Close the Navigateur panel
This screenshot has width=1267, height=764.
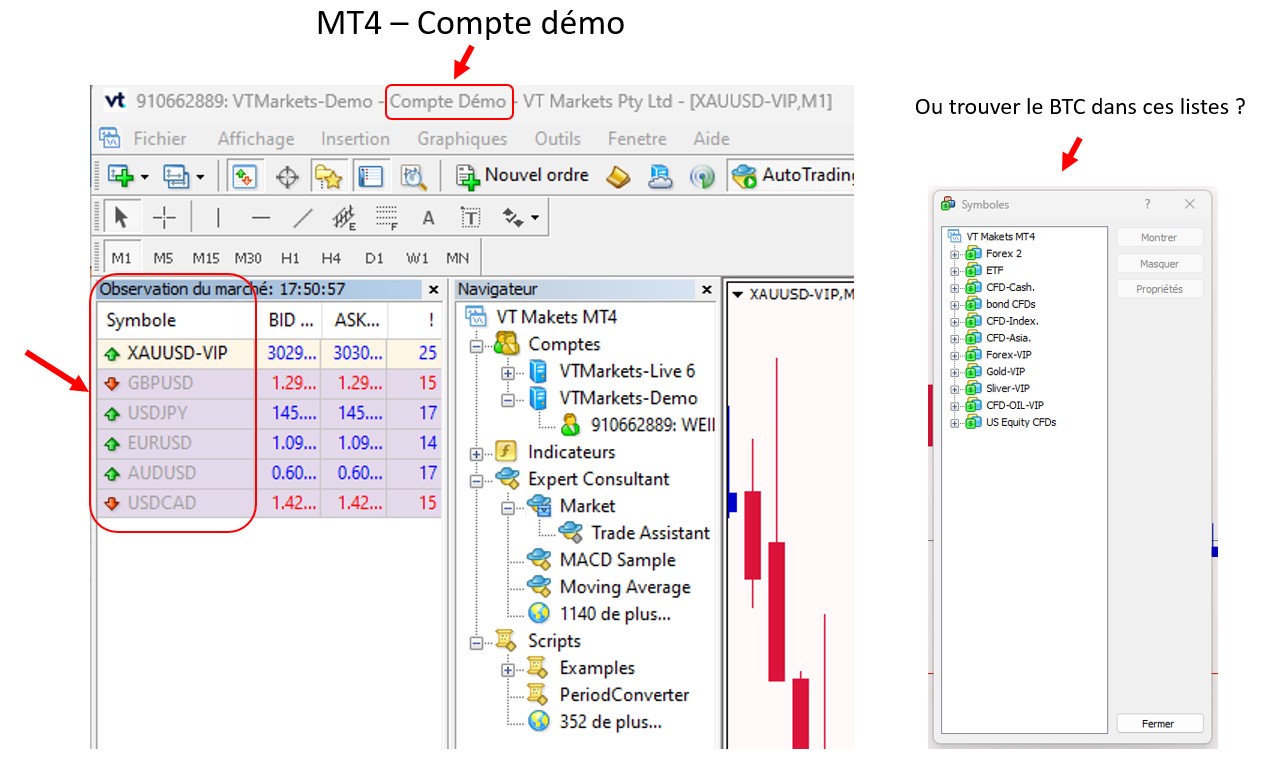tap(706, 290)
